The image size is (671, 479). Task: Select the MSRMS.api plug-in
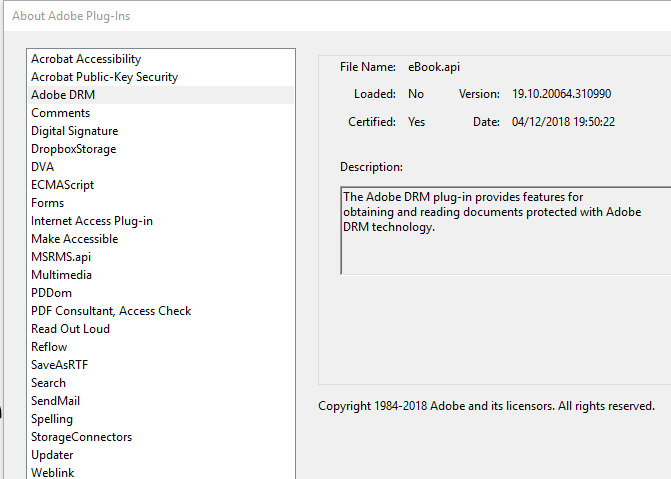(61, 257)
